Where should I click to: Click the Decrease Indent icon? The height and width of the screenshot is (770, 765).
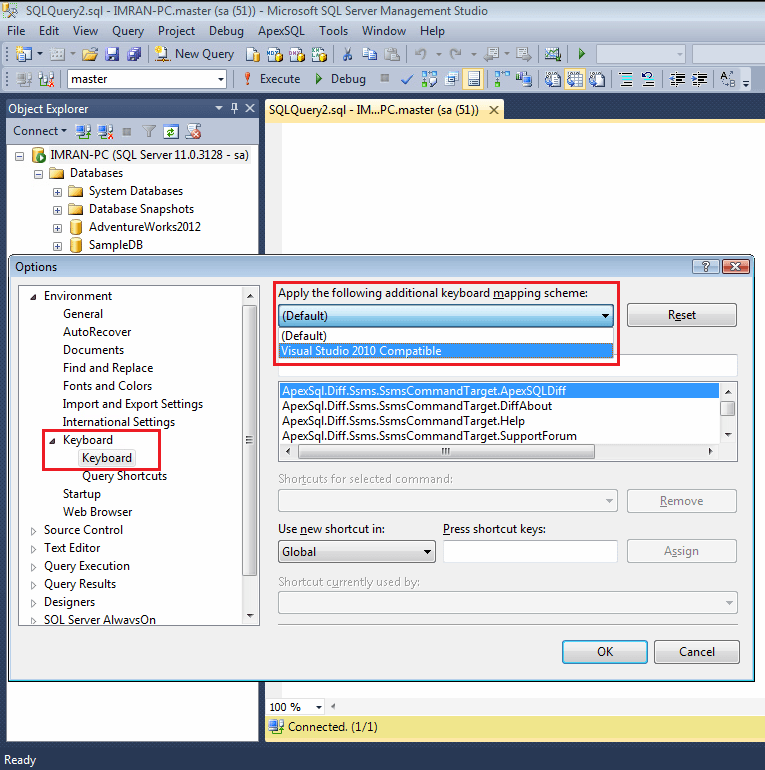(x=677, y=79)
